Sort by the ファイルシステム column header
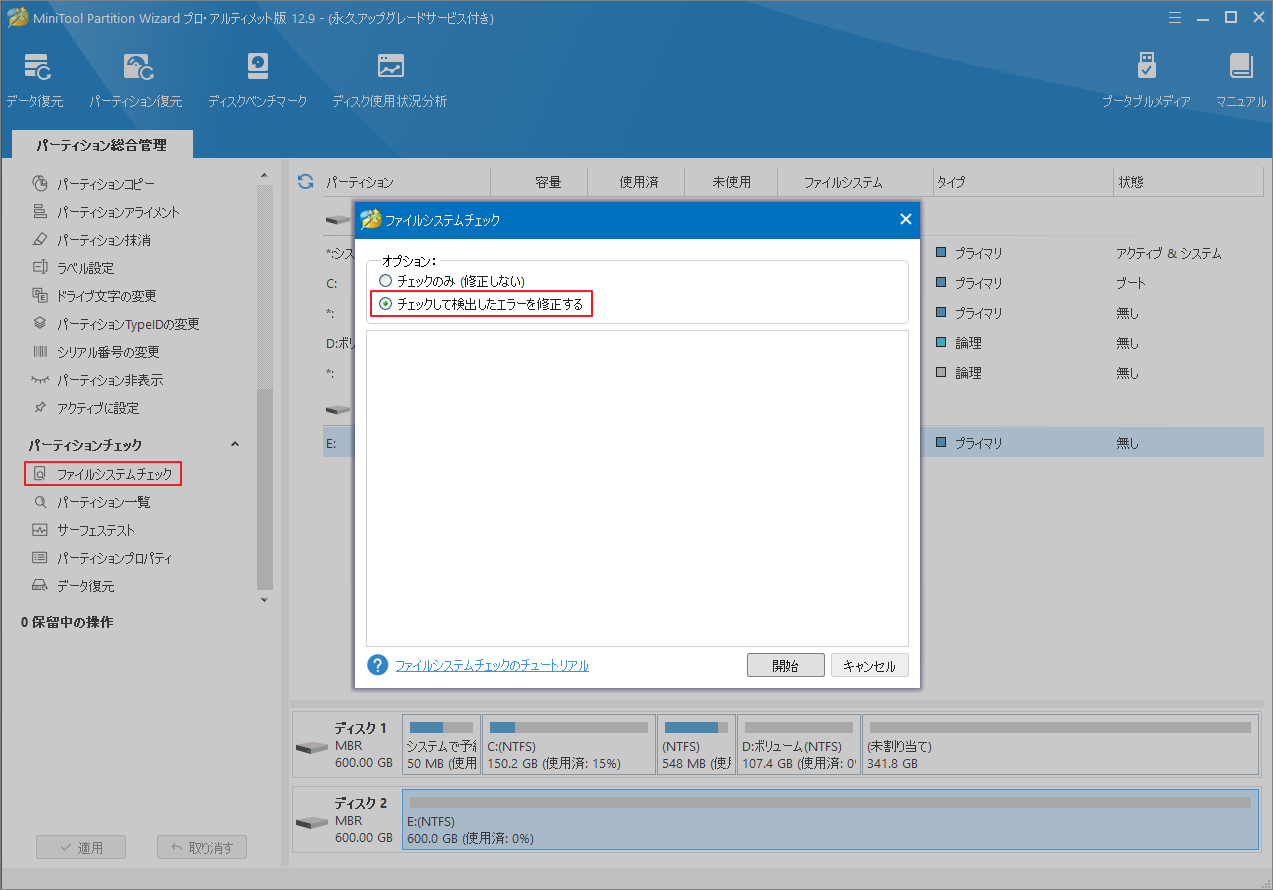1273x890 pixels. pos(843,182)
